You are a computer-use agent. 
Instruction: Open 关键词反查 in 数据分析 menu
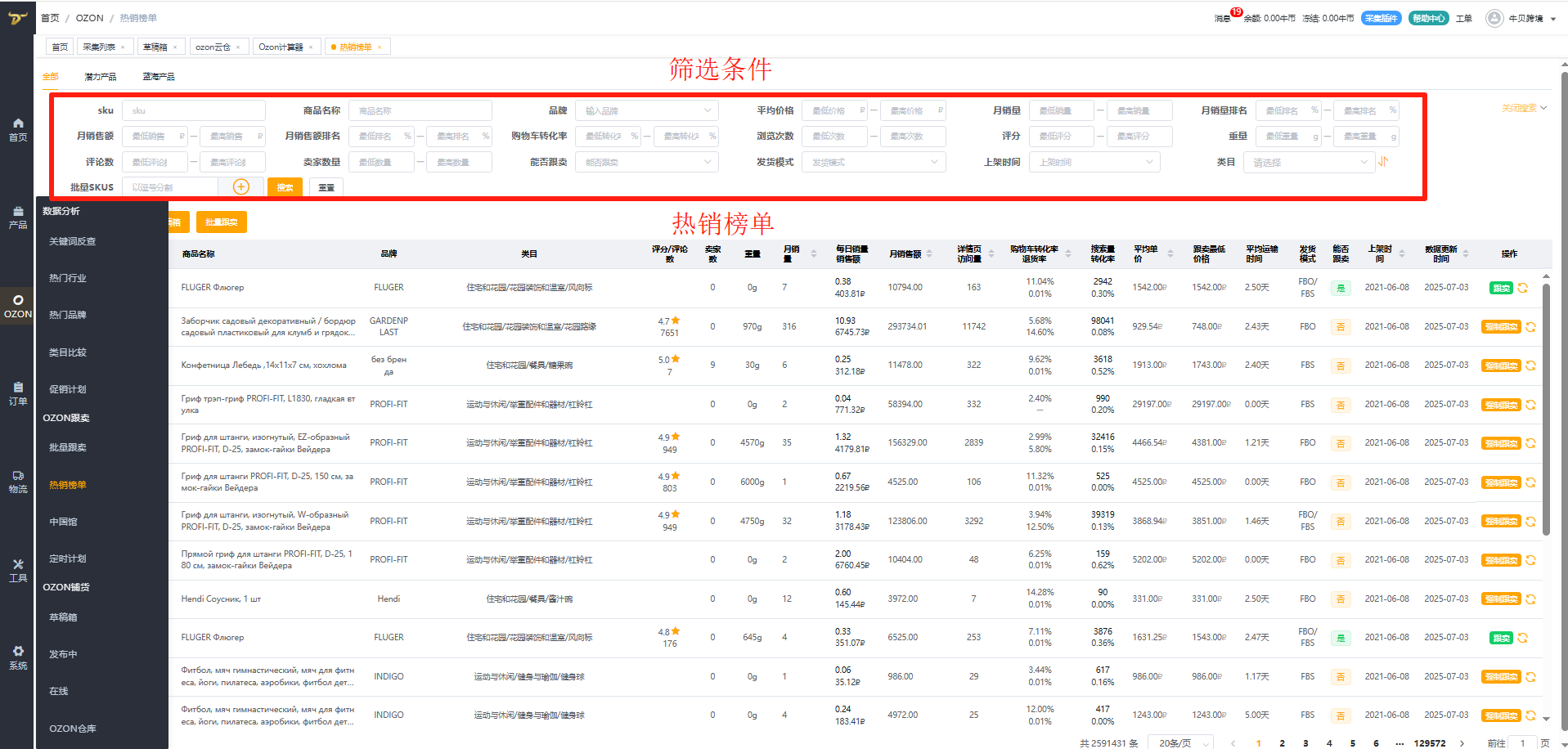73,241
